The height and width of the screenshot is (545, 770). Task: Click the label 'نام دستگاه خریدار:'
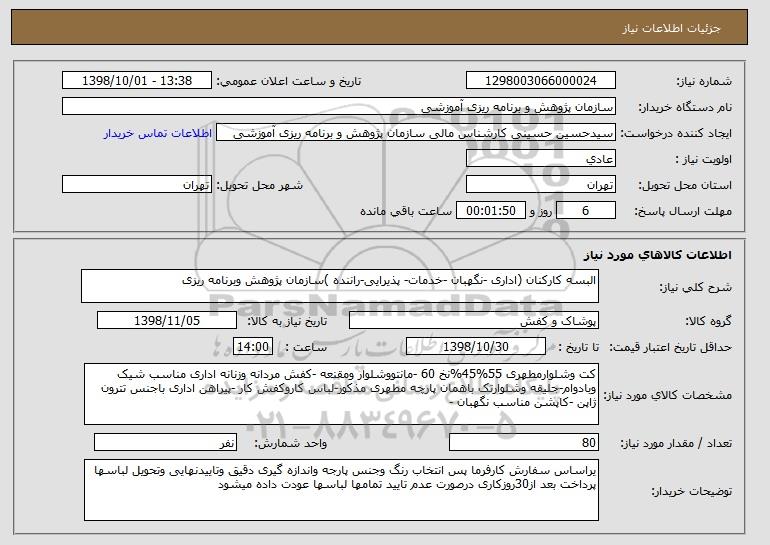tap(685, 107)
